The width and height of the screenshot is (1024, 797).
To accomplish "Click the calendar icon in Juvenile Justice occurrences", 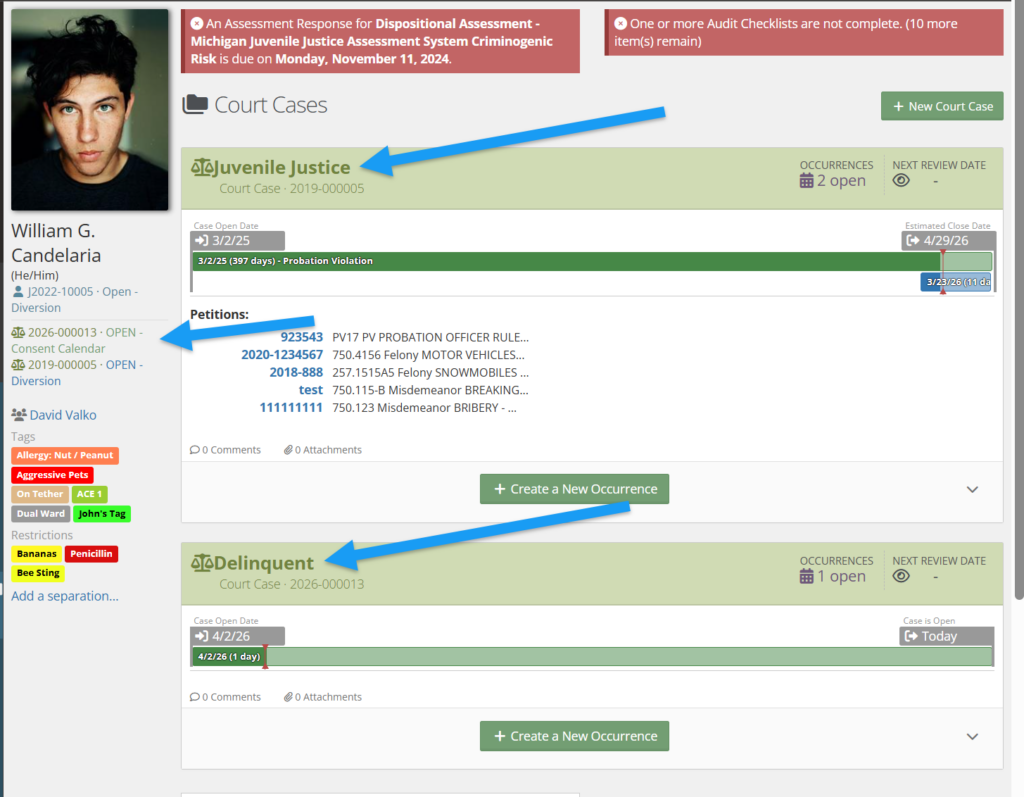I will pos(806,181).
